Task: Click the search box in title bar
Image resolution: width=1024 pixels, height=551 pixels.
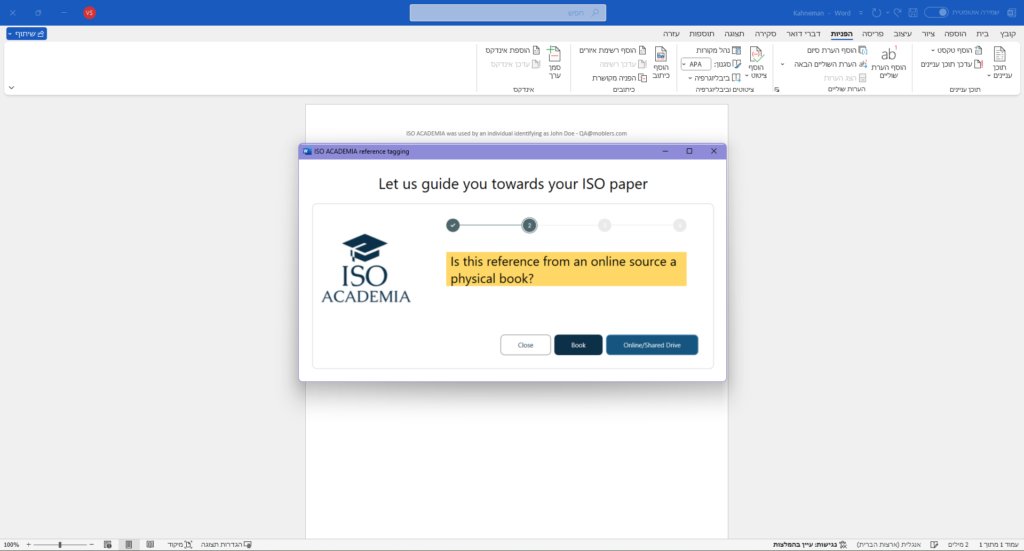Action: pos(508,12)
